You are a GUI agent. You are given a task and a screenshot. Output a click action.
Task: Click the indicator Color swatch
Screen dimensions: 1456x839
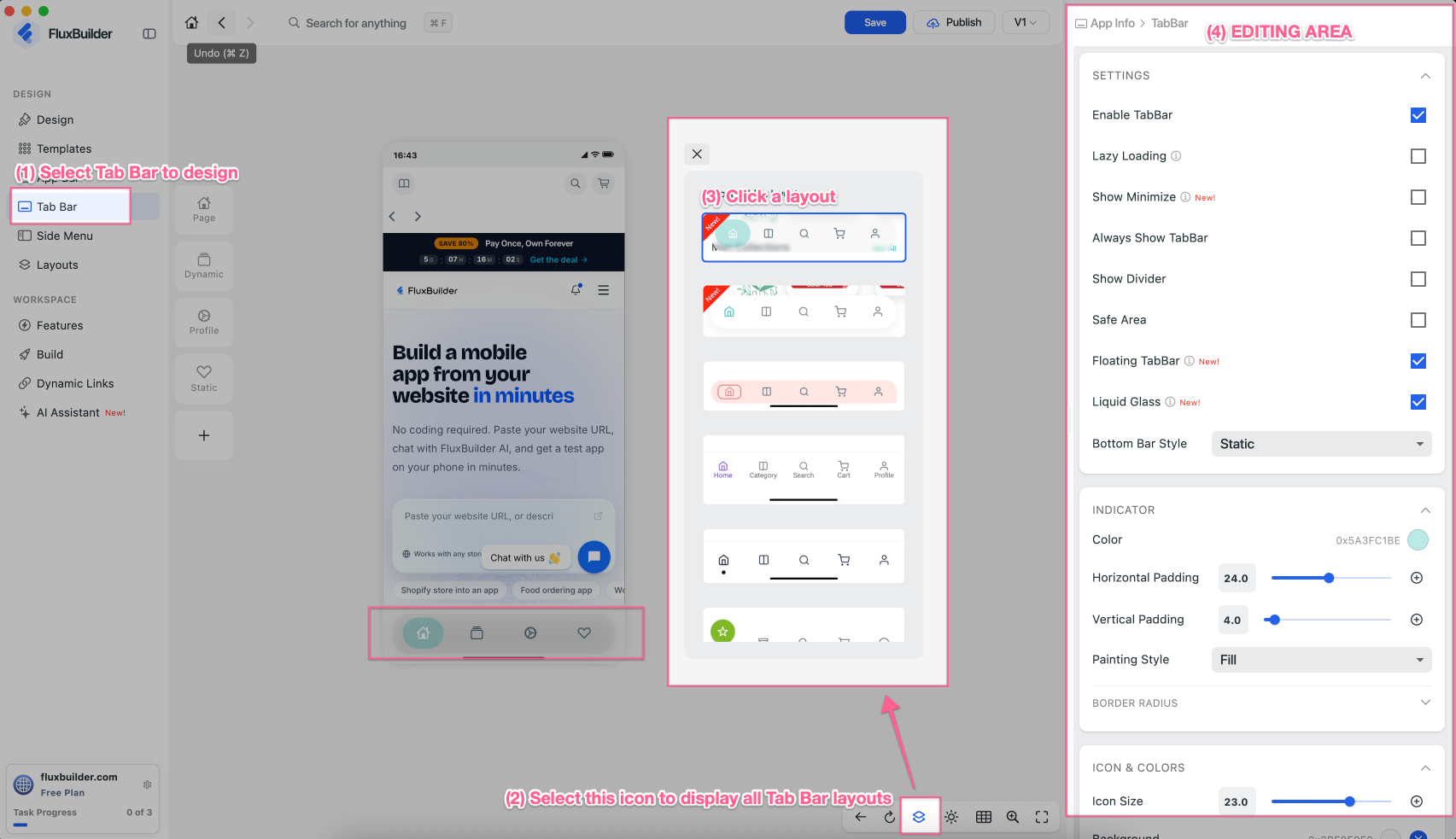pyautogui.click(x=1418, y=539)
